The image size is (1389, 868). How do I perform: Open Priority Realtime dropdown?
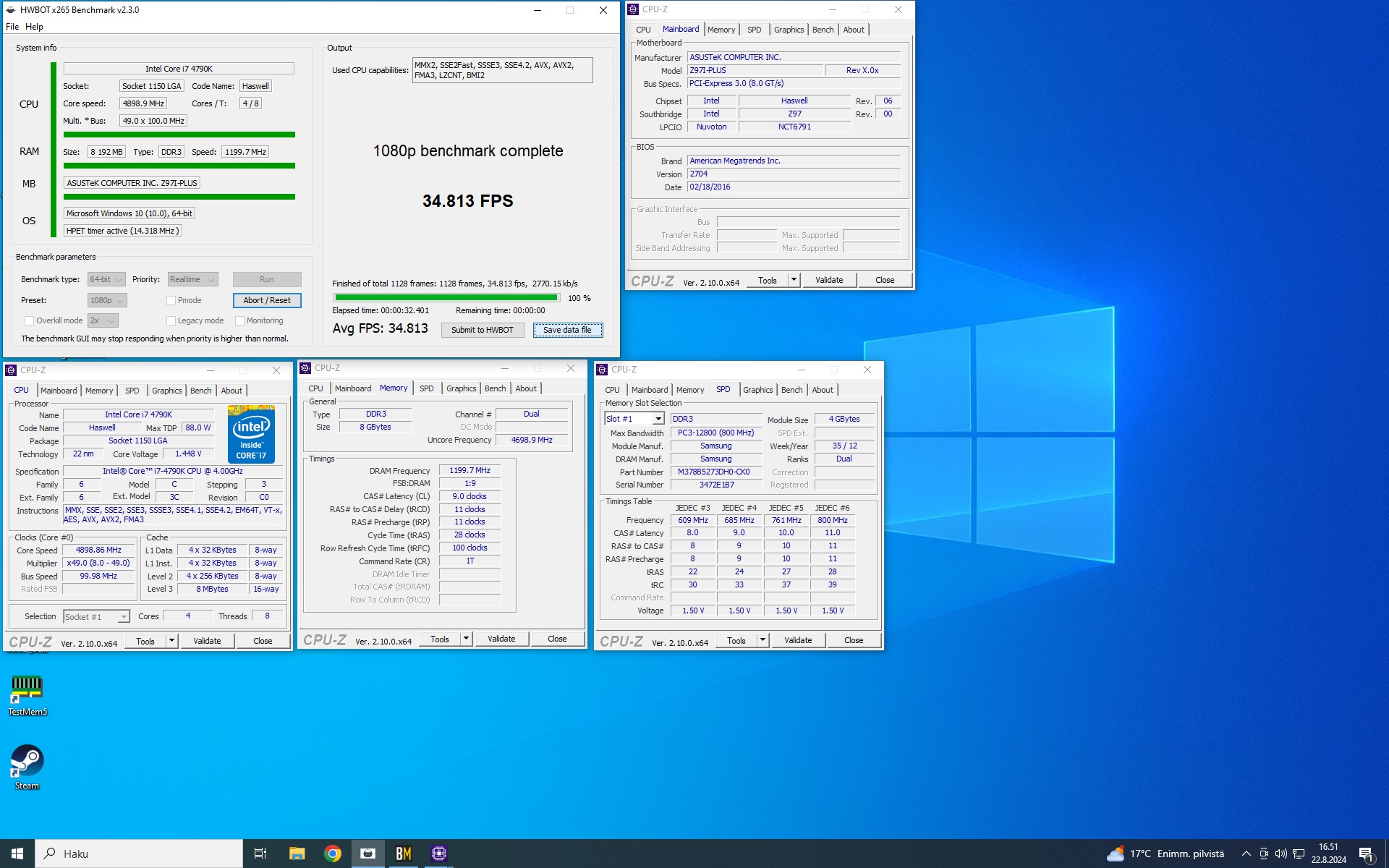click(192, 279)
